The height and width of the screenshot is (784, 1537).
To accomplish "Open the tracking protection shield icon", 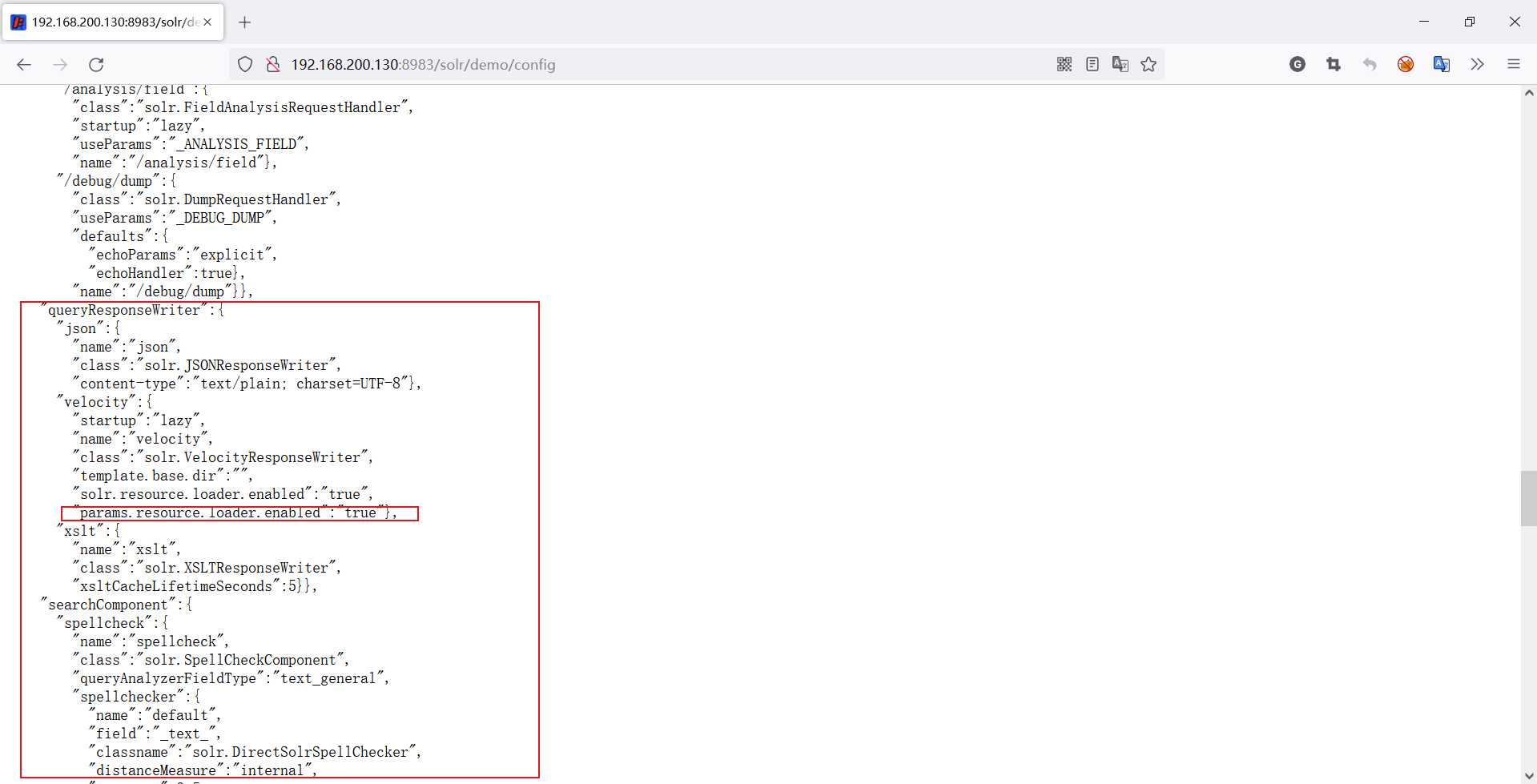I will click(x=245, y=65).
